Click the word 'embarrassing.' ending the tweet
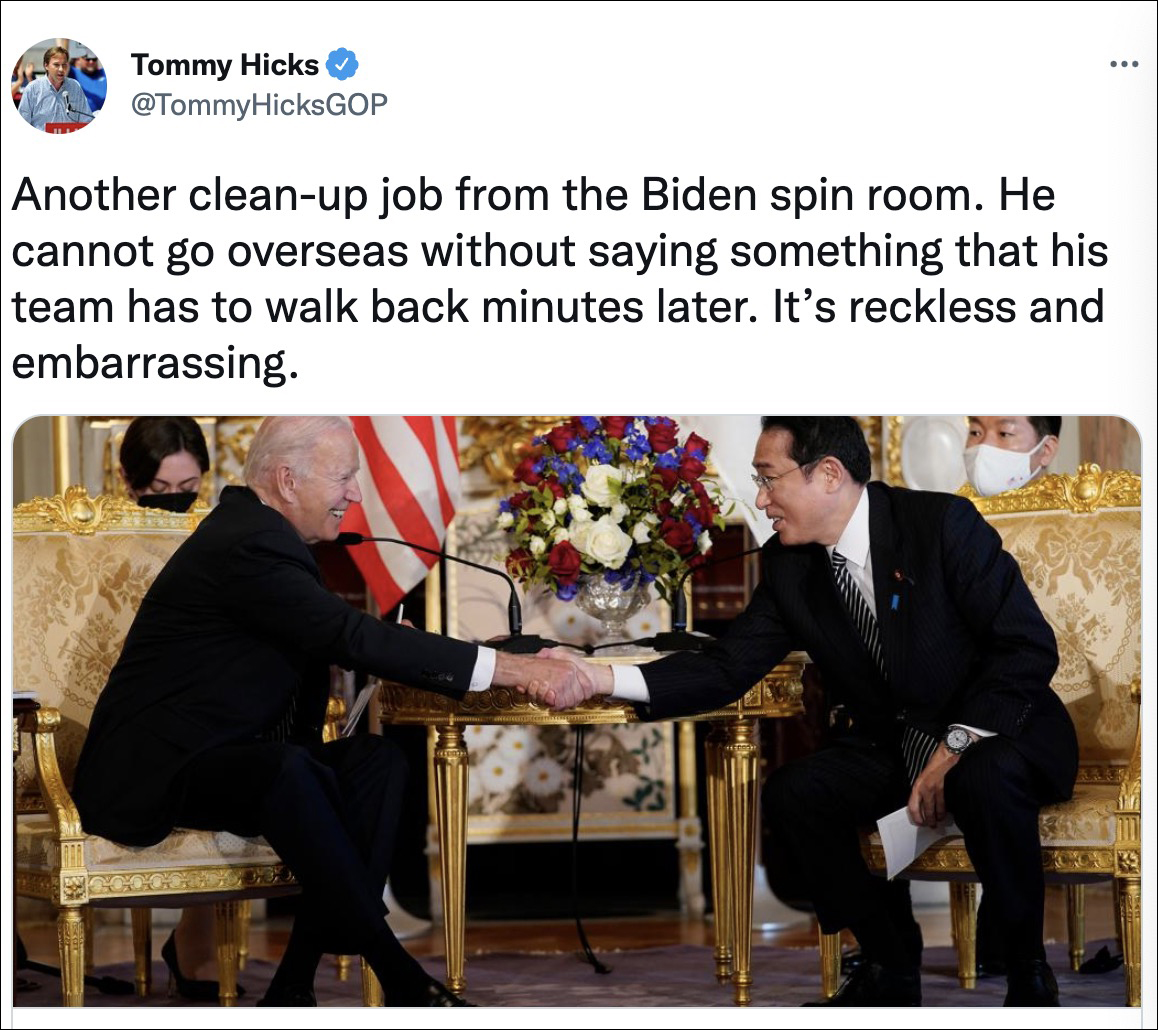Image resolution: width=1158 pixels, height=1030 pixels. pos(155,363)
